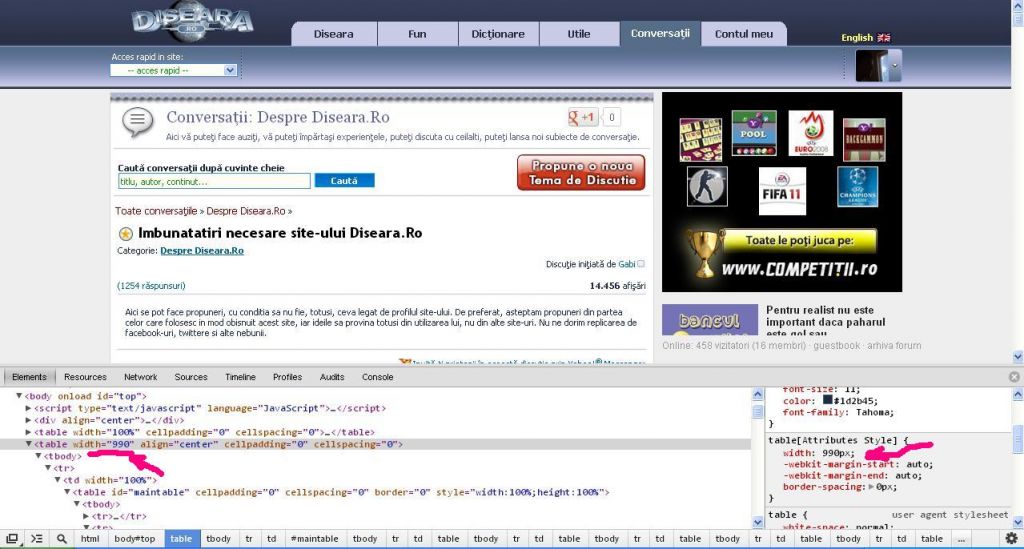Open the Euro 2008 game thumbnail
This screenshot has width=1024, height=549.
click(810, 133)
